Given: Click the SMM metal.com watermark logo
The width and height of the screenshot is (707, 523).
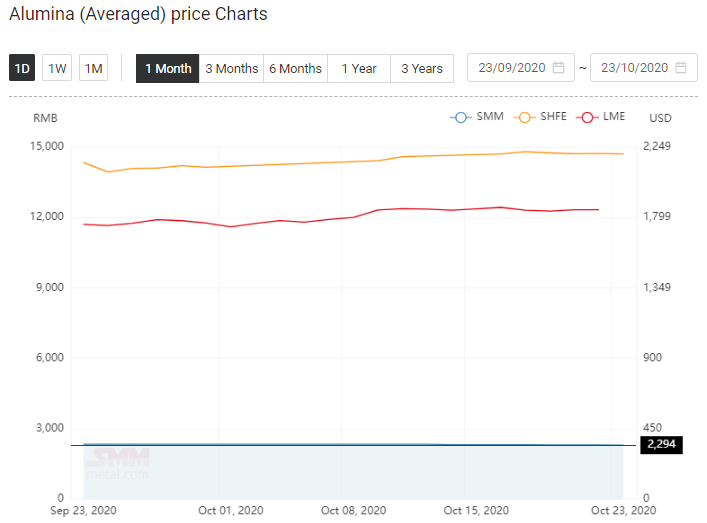Looking at the screenshot, I should (x=117, y=463).
